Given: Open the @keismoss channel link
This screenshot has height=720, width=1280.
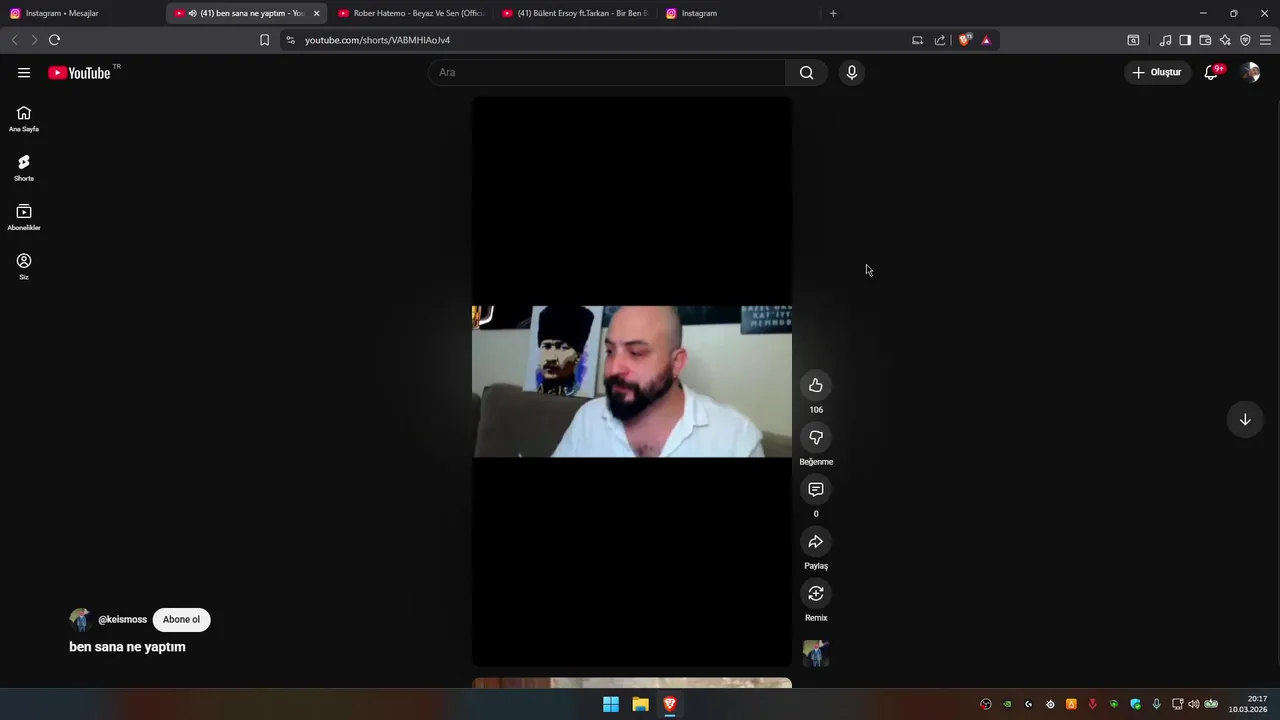Looking at the screenshot, I should [122, 619].
